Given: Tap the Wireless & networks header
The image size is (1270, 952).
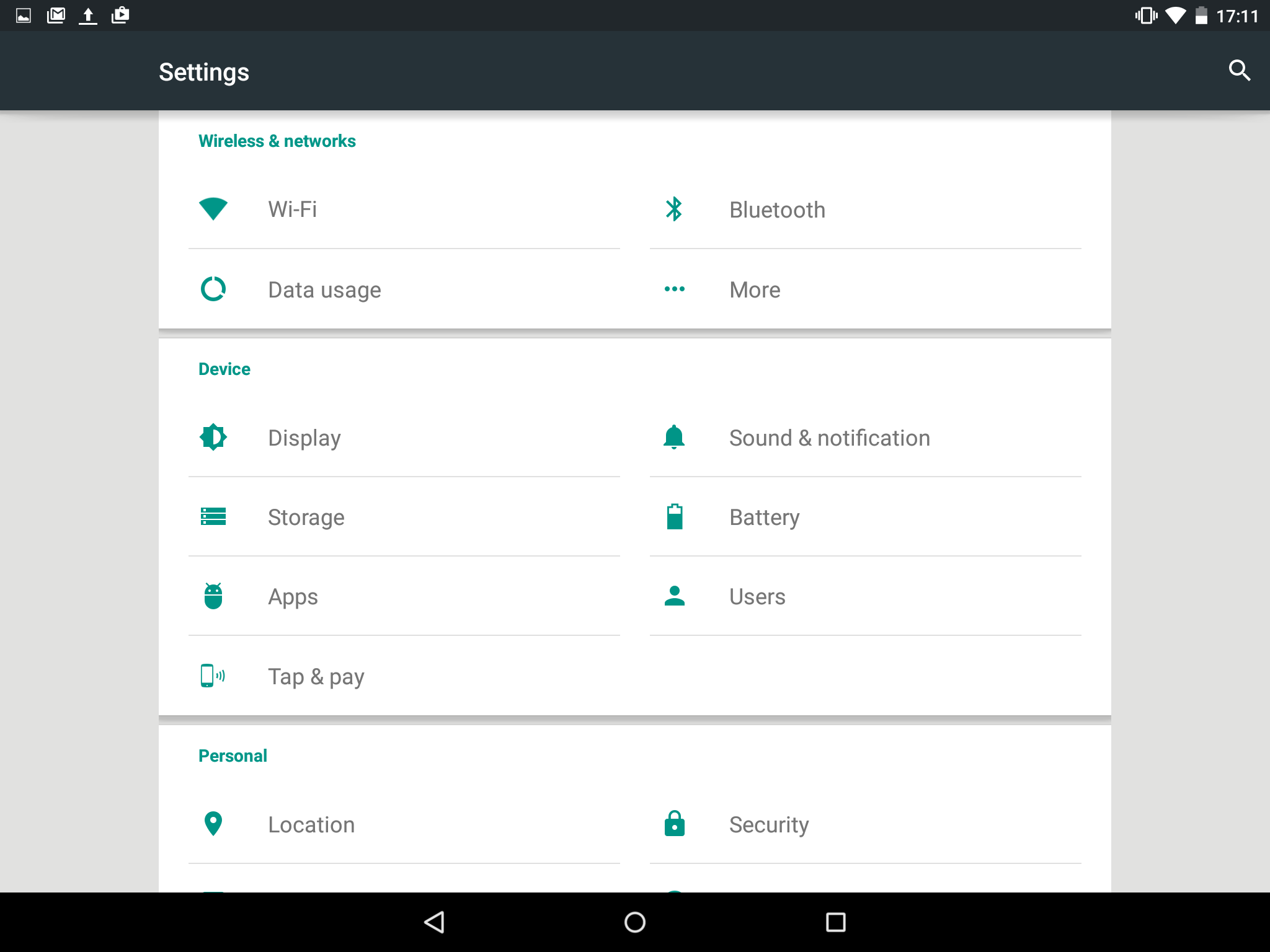Looking at the screenshot, I should (x=277, y=141).
